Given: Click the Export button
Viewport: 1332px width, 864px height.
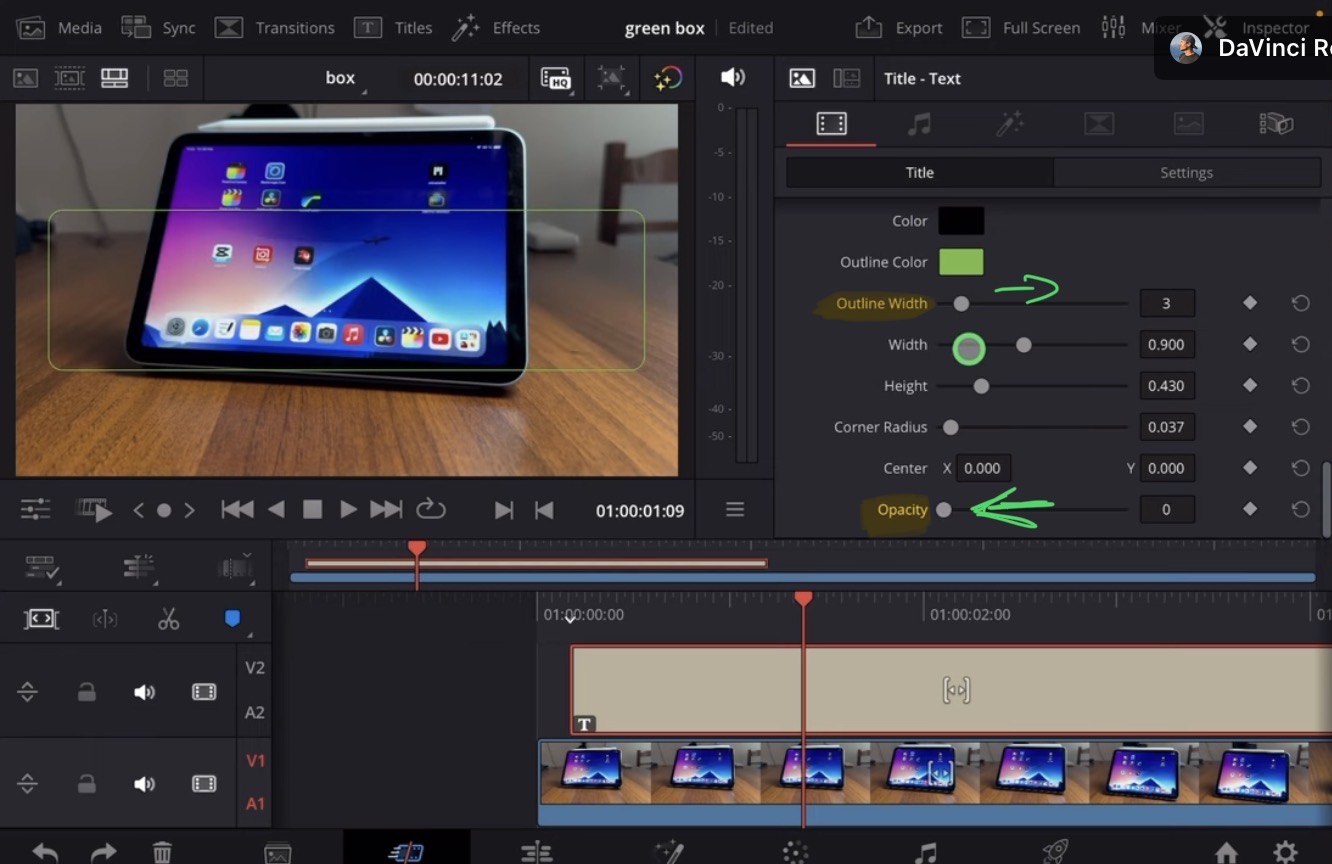Looking at the screenshot, I should click(899, 28).
